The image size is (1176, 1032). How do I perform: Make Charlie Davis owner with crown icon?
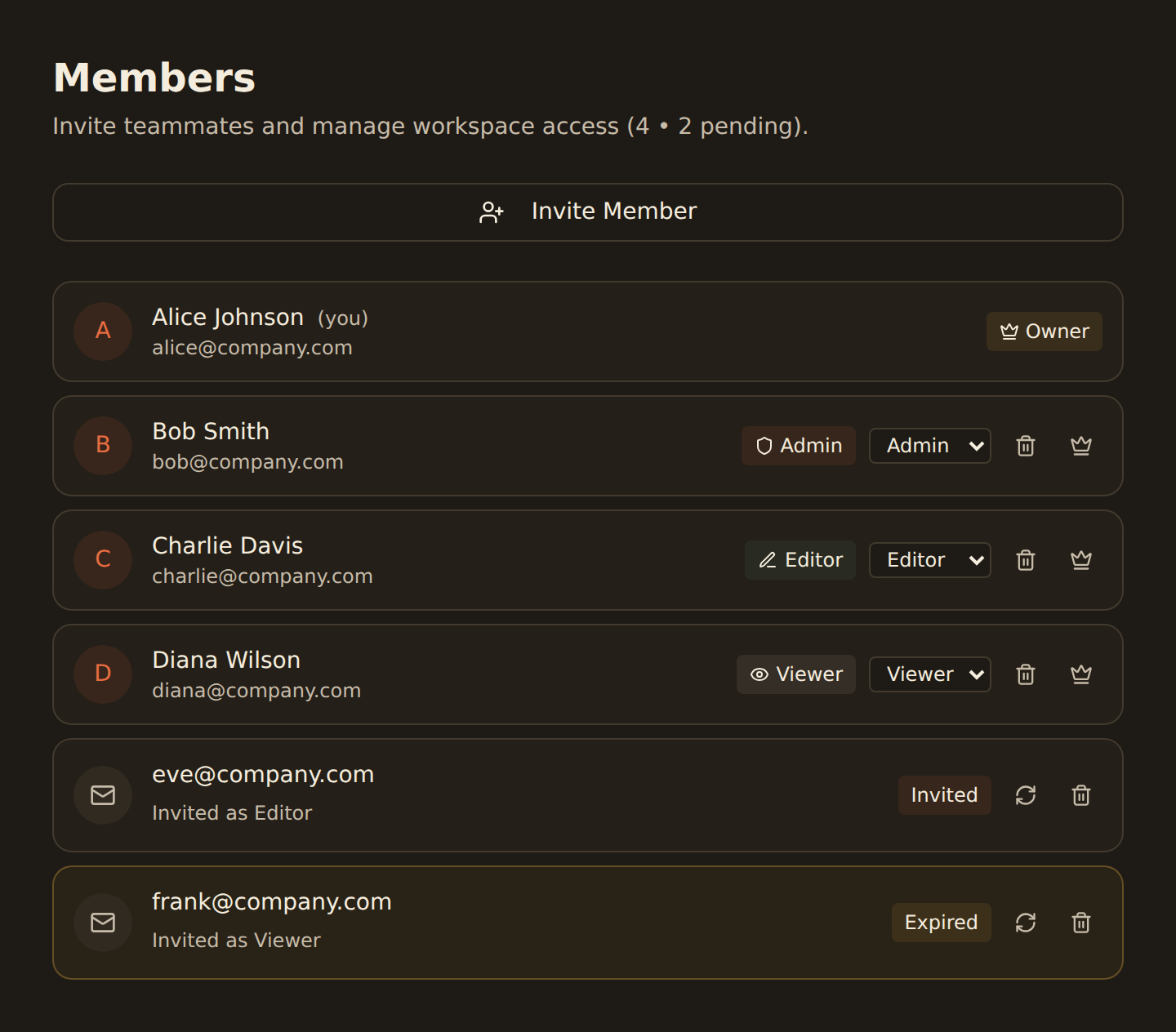1081,560
